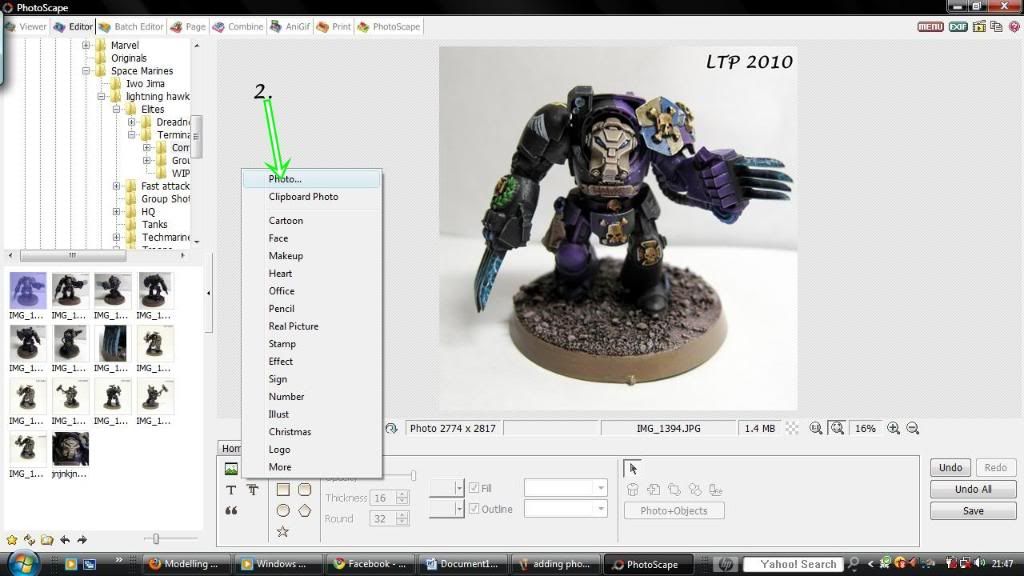
Task: Switch to the Viewer tab
Action: click(x=26, y=27)
